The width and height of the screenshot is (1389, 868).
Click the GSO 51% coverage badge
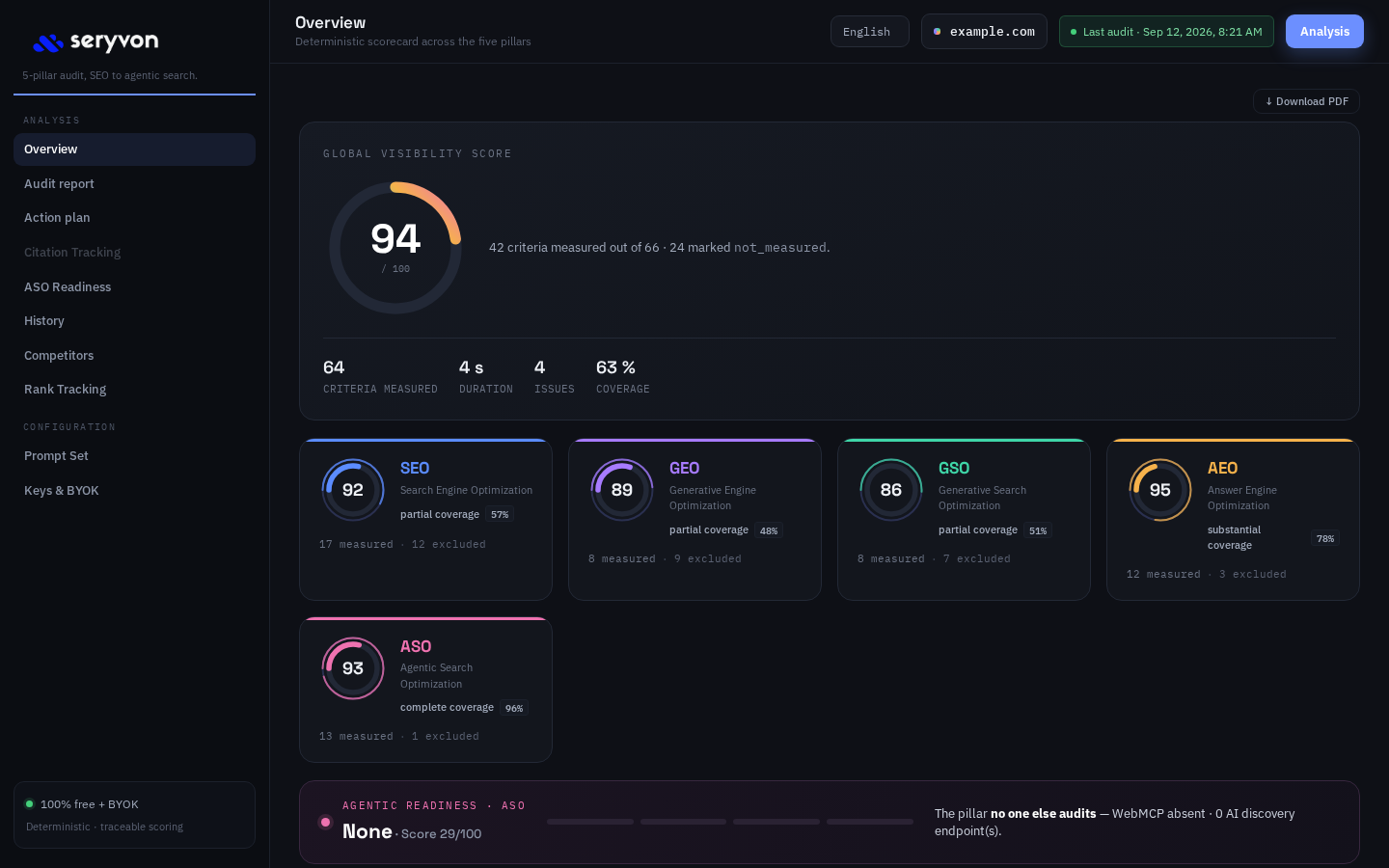(x=1038, y=530)
